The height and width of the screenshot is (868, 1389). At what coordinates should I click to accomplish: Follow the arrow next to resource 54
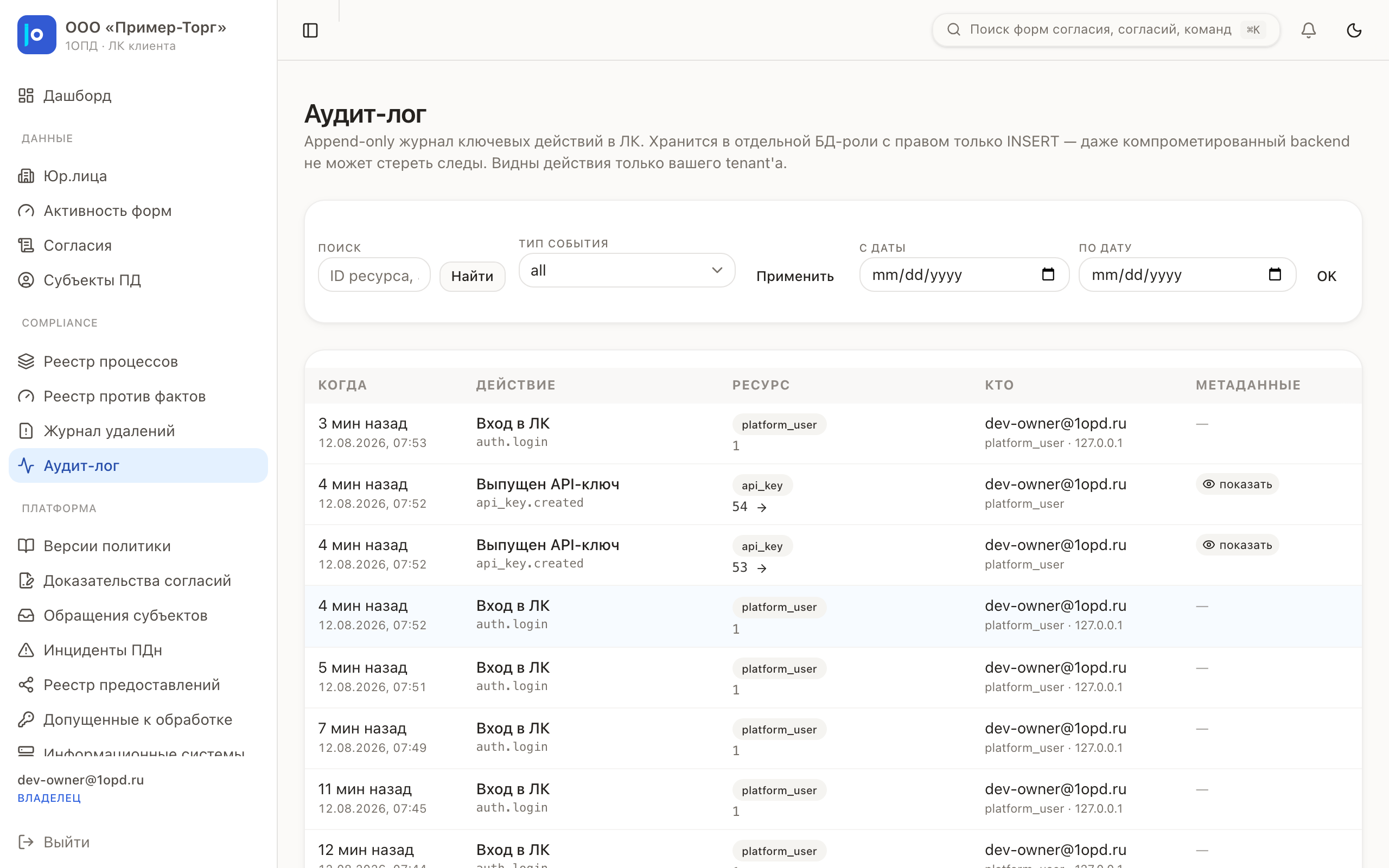click(762, 507)
